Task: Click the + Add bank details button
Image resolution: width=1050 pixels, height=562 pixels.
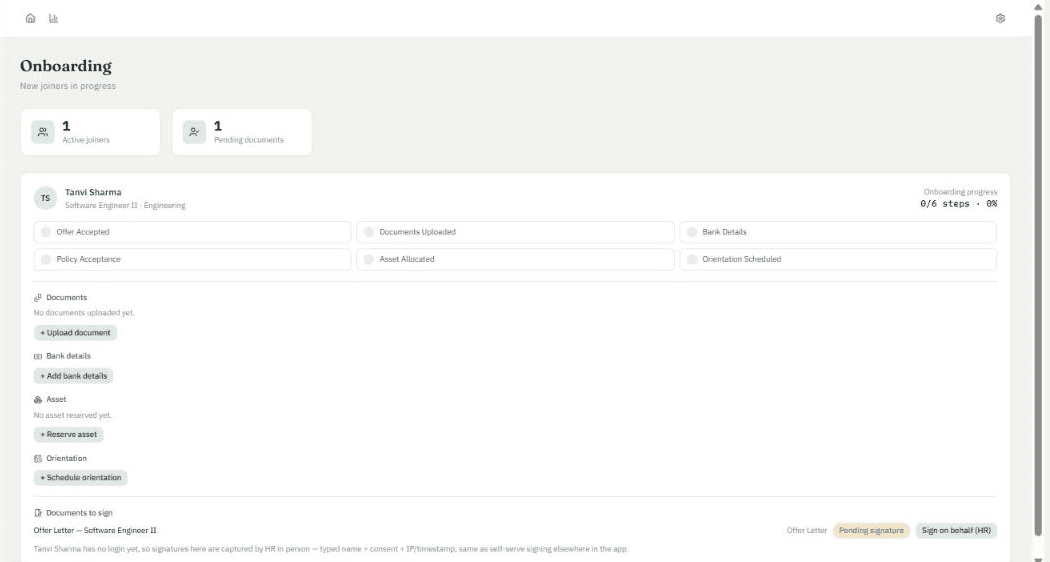Action: 74,376
